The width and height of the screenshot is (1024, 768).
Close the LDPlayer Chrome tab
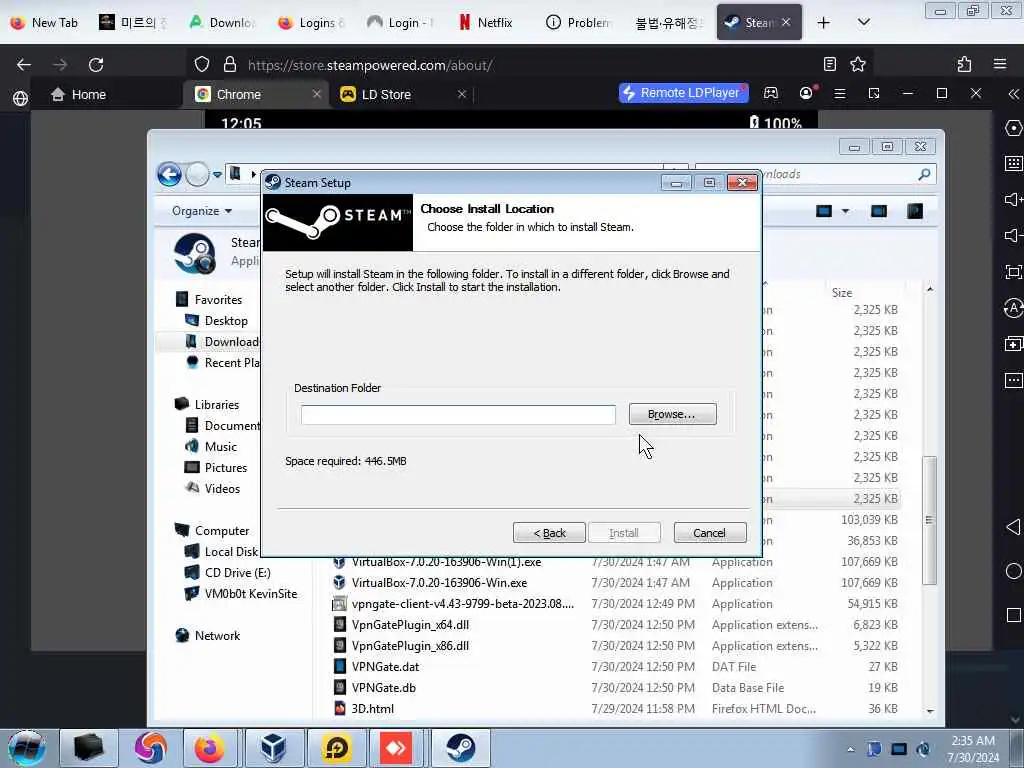click(x=317, y=95)
